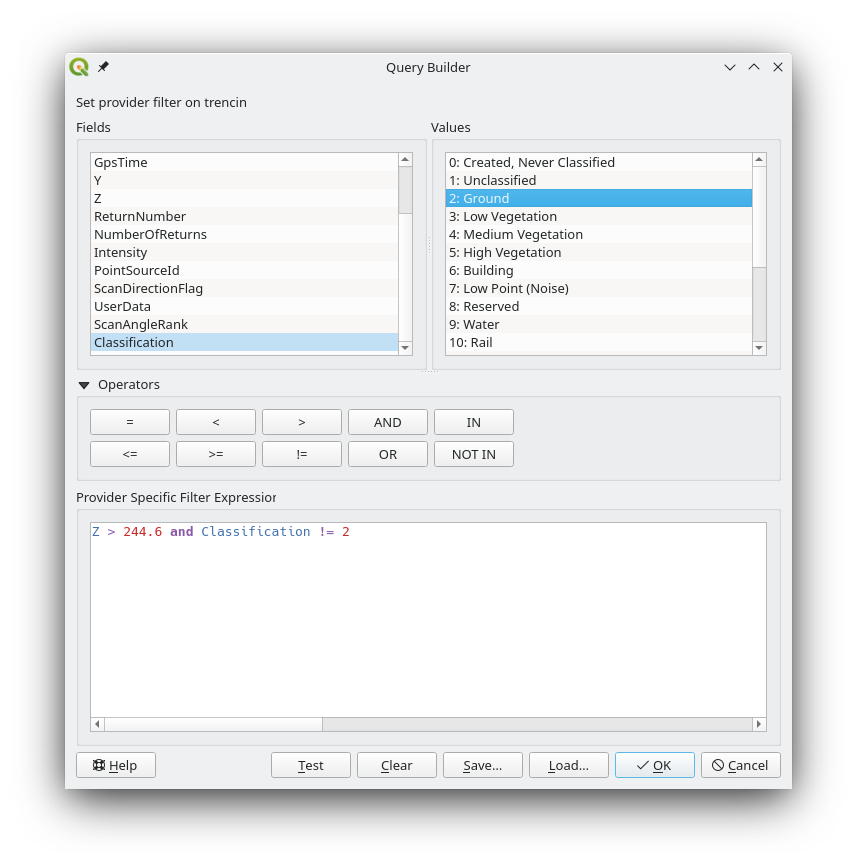Image resolution: width=857 pixels, height=866 pixels.
Task: Choose value 6: Building
Action: (x=481, y=270)
